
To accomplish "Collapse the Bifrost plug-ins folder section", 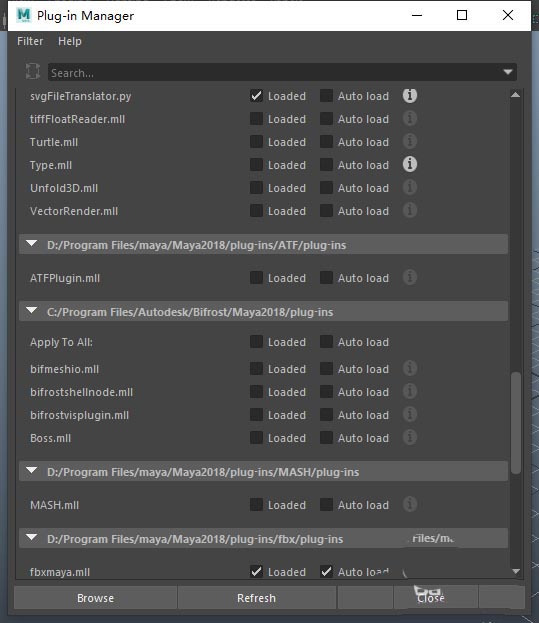I will [x=31, y=311].
